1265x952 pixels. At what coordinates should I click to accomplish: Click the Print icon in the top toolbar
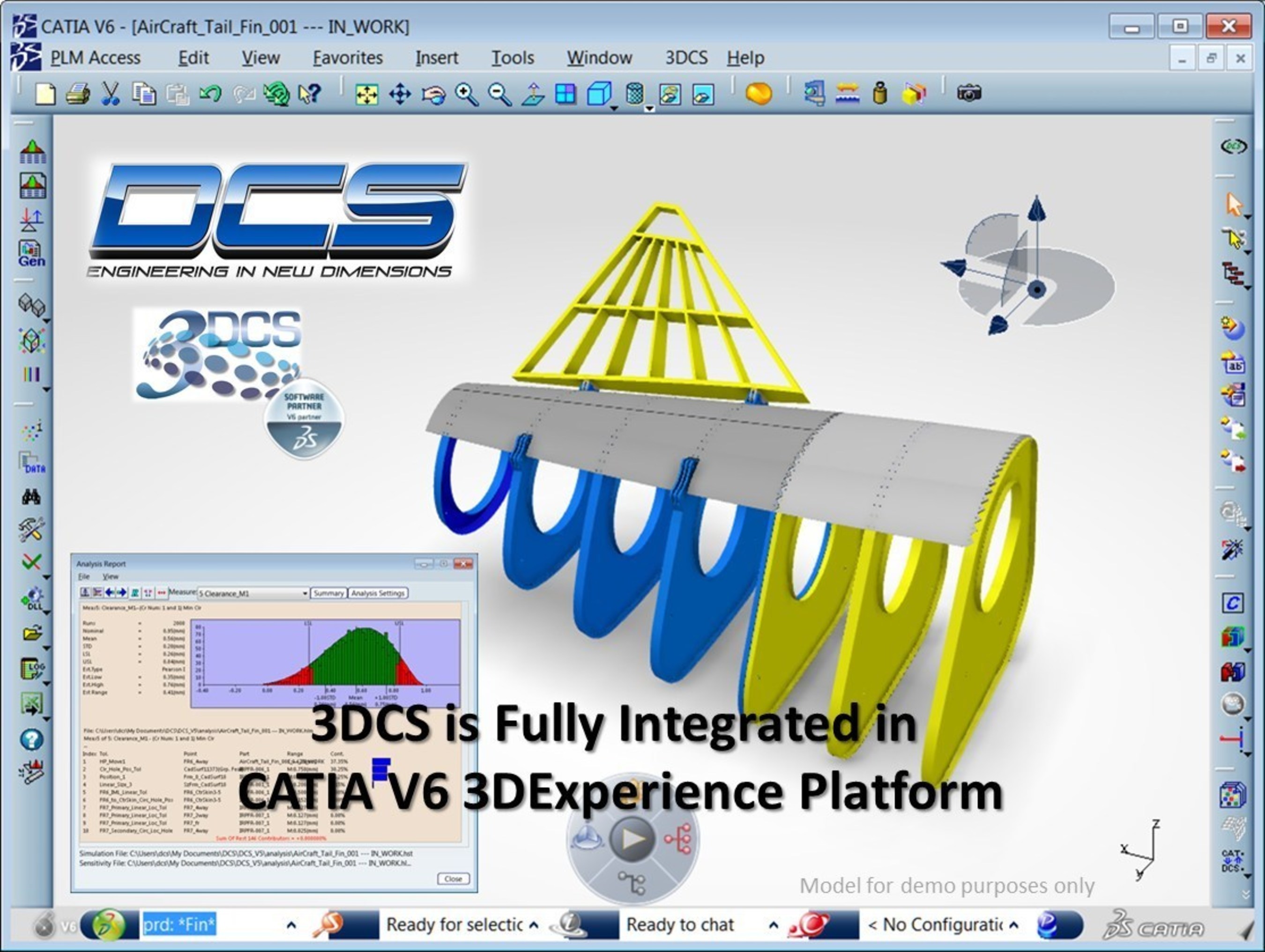[78, 94]
